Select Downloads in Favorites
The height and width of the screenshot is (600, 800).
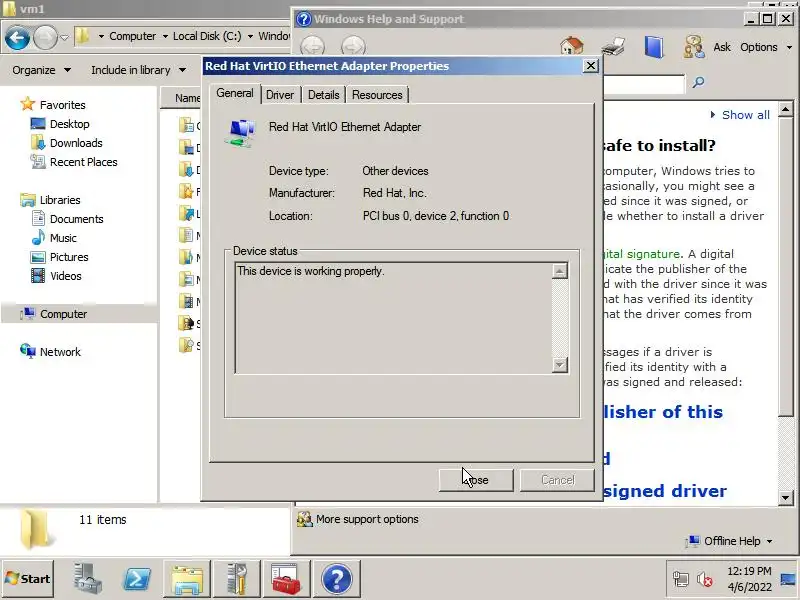76,143
